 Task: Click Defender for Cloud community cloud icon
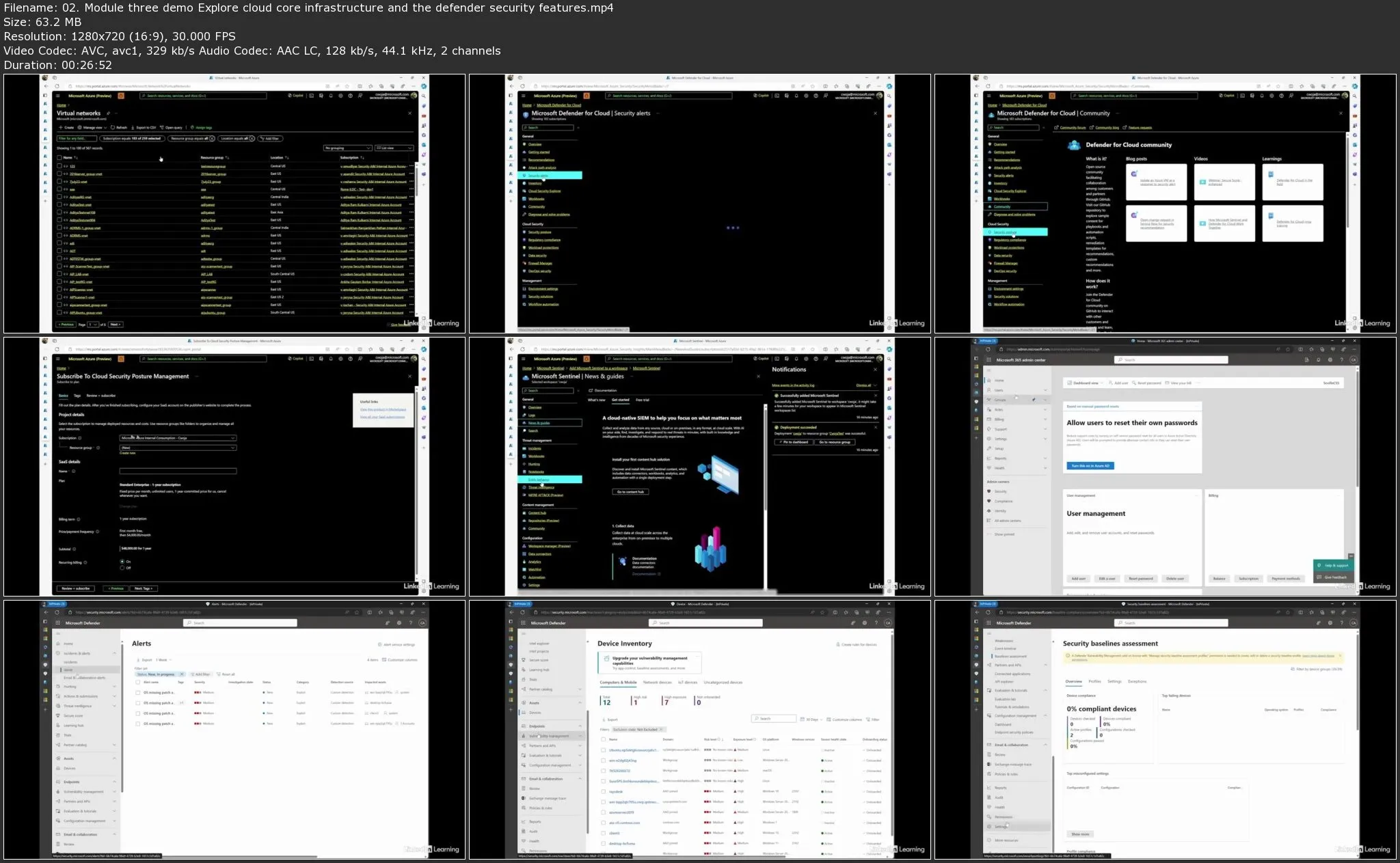click(1075, 145)
